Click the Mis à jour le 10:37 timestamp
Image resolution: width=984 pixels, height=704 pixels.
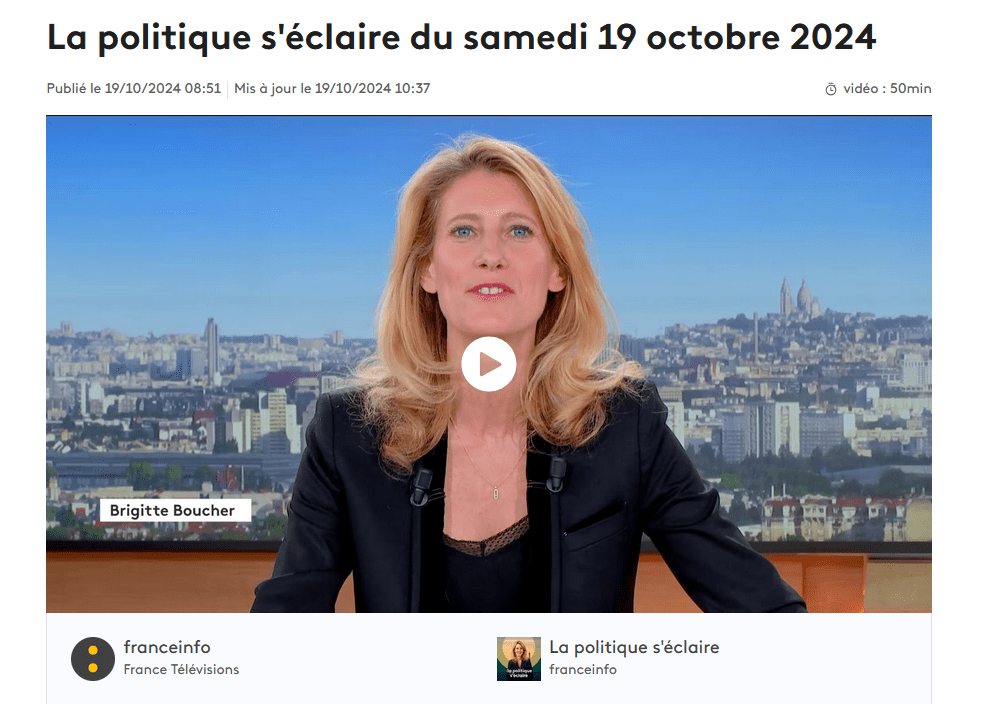point(332,88)
